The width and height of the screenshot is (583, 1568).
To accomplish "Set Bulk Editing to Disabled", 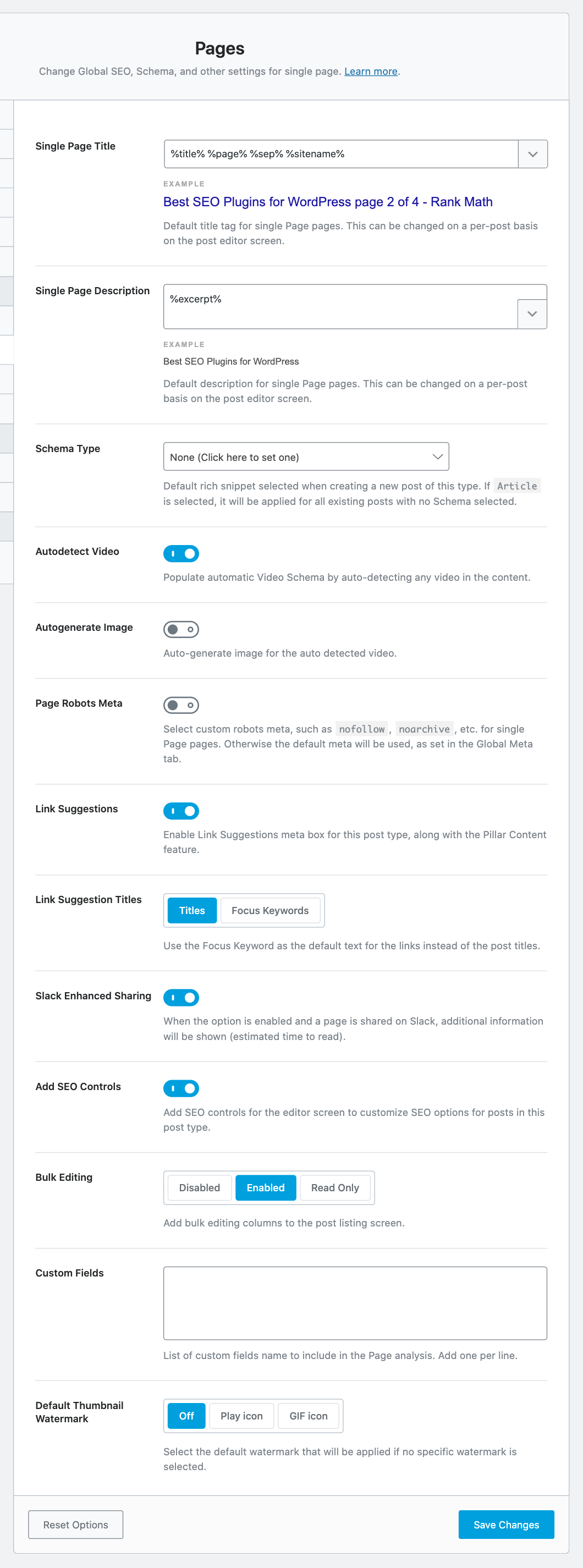I will tap(199, 1187).
